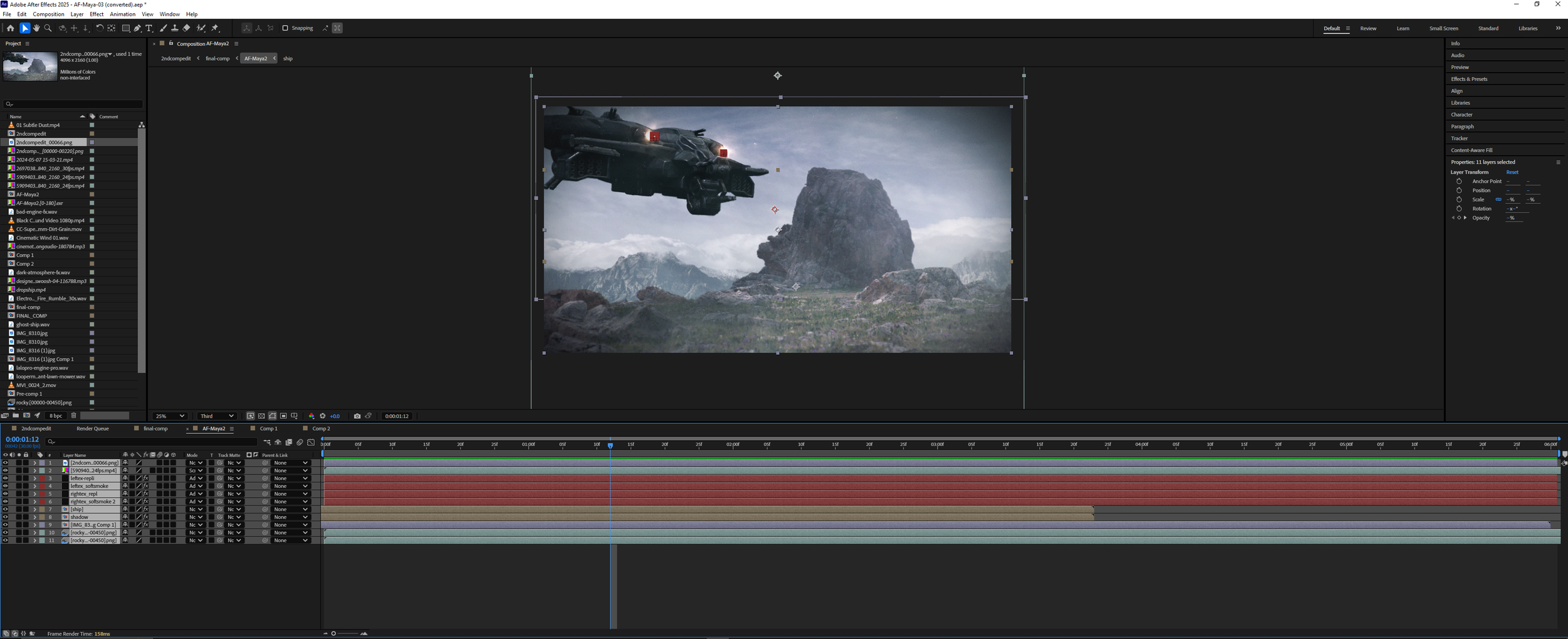This screenshot has width=1568, height=639.
Task: Select the Roto Brush tool
Action: click(201, 28)
